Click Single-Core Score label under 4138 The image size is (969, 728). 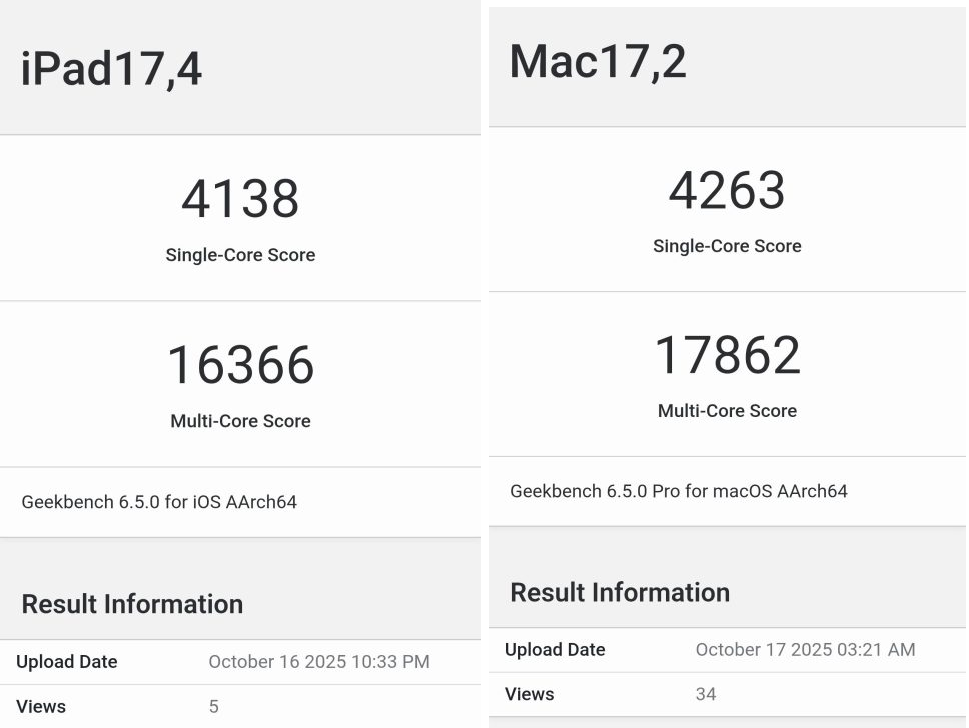tap(240, 255)
